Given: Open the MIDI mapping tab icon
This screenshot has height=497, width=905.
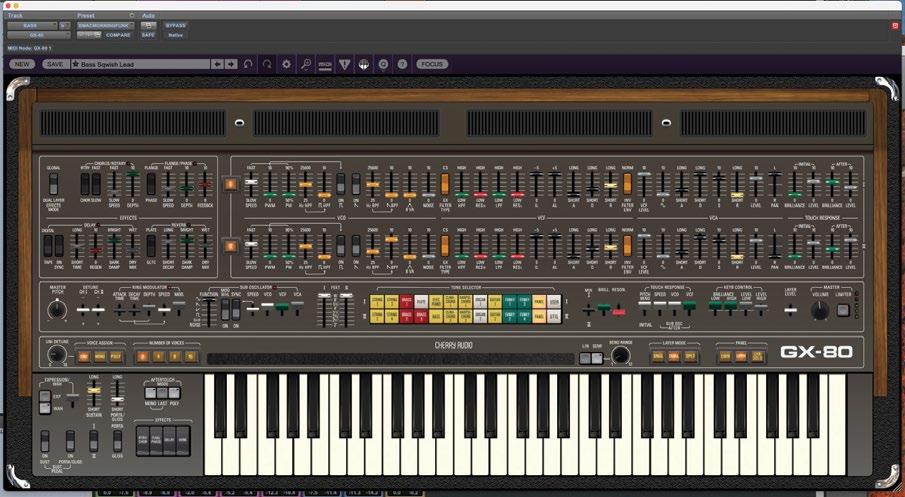Looking at the screenshot, I should [x=325, y=64].
